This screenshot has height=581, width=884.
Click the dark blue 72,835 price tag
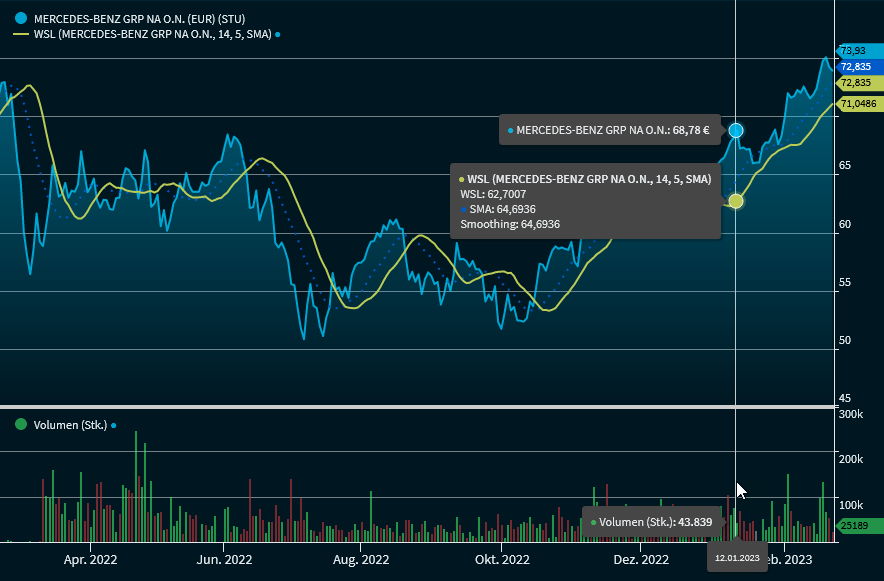click(x=855, y=67)
